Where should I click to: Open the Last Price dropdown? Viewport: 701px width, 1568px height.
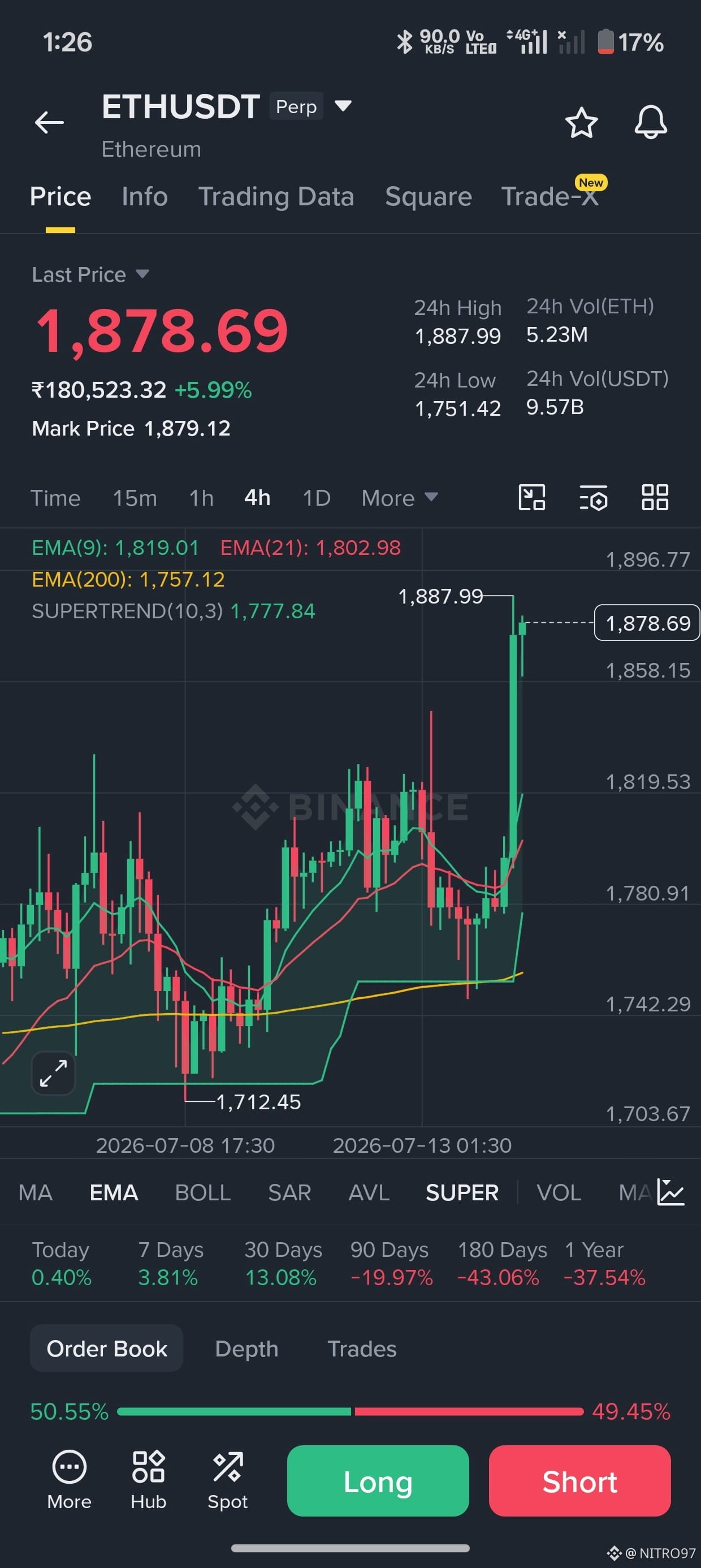tap(90, 274)
